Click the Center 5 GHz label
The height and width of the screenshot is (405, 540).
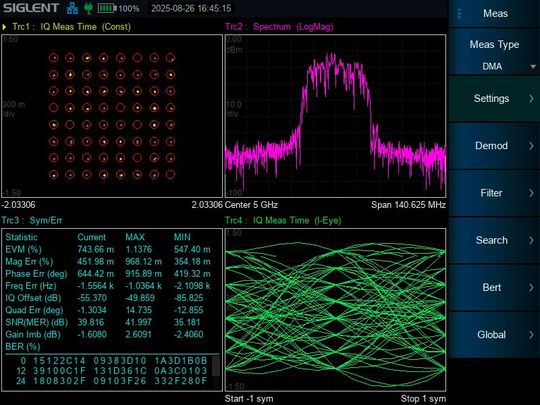pos(251,205)
